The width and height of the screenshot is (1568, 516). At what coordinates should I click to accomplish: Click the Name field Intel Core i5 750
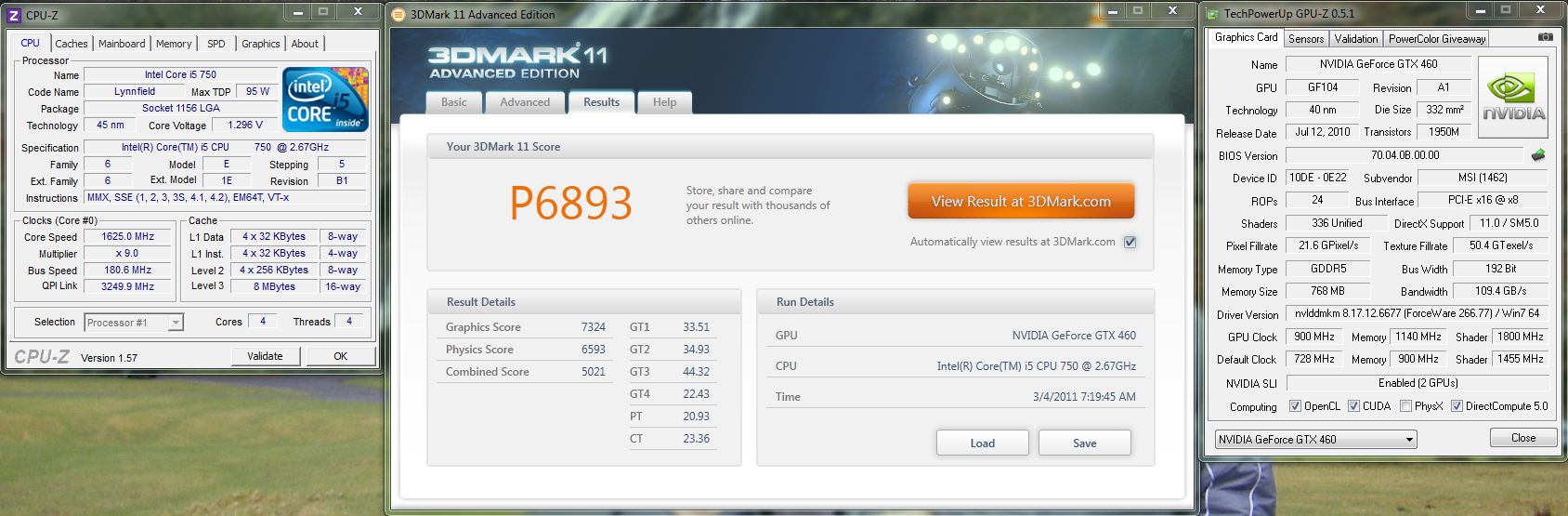(x=180, y=74)
